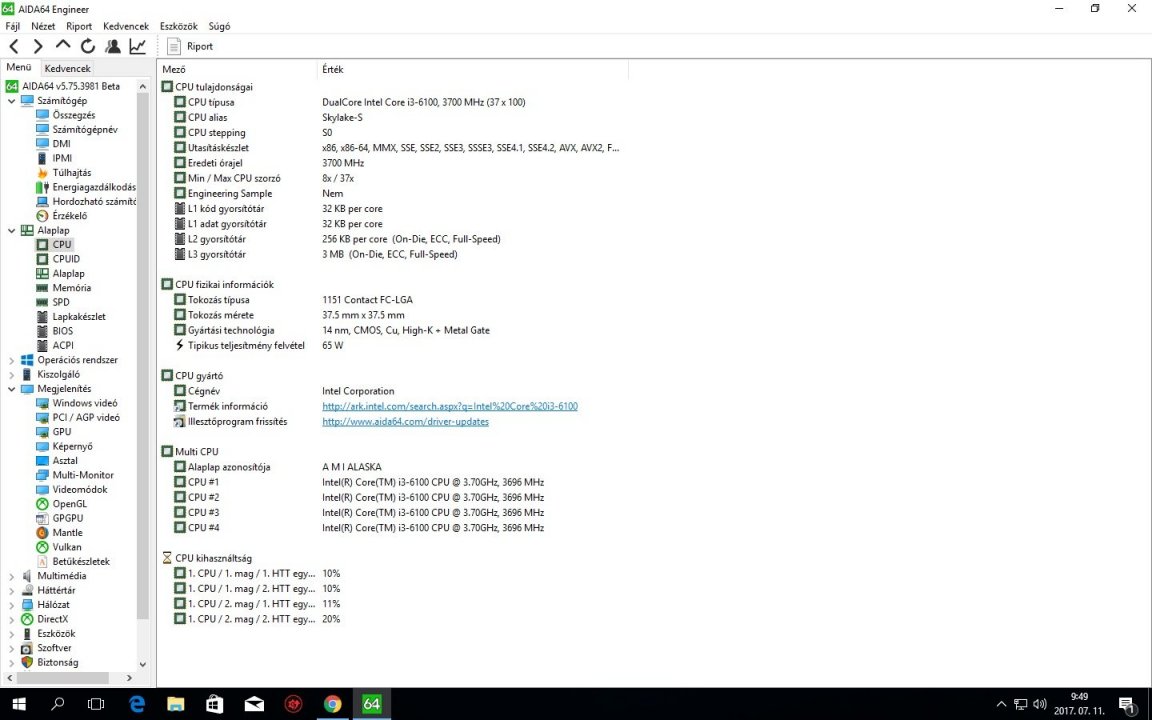Screen dimensions: 1152x720
Task: Go back with the left arrow toolbar icon
Action: pos(14,46)
